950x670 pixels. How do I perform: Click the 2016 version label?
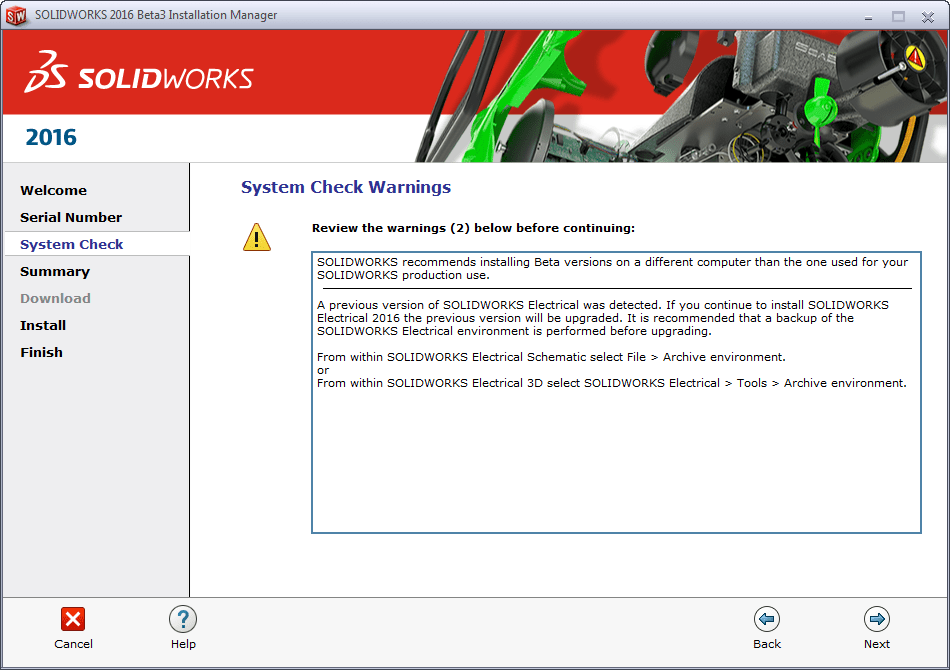[x=51, y=138]
